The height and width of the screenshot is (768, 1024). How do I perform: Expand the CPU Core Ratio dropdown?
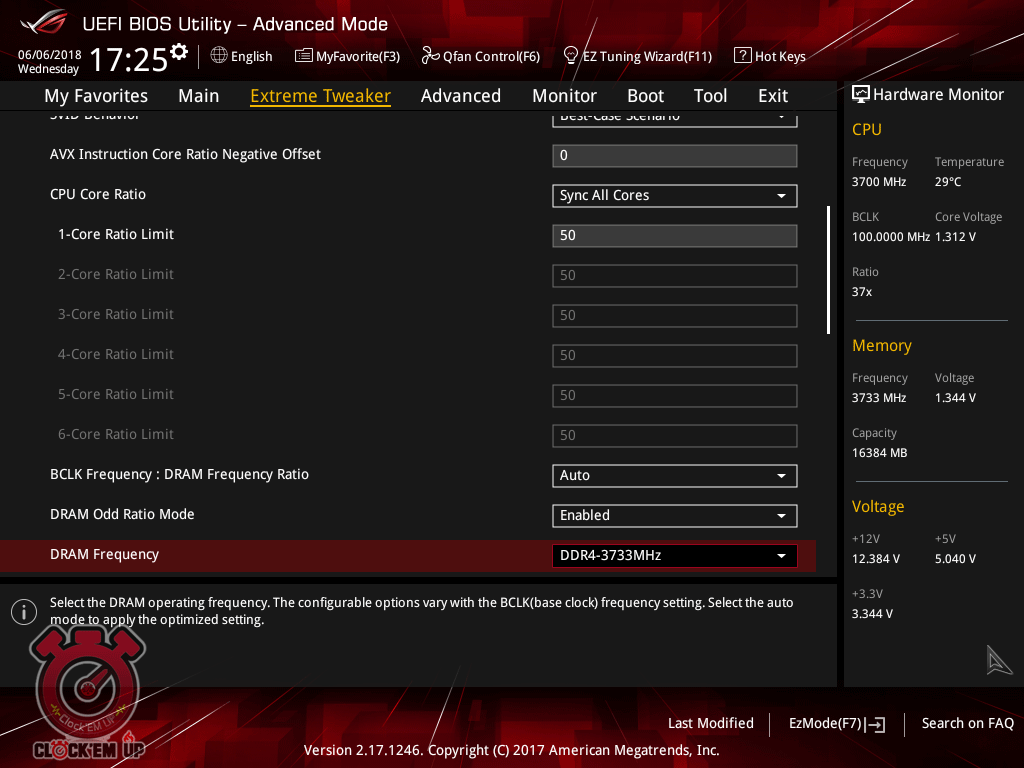(x=674, y=196)
